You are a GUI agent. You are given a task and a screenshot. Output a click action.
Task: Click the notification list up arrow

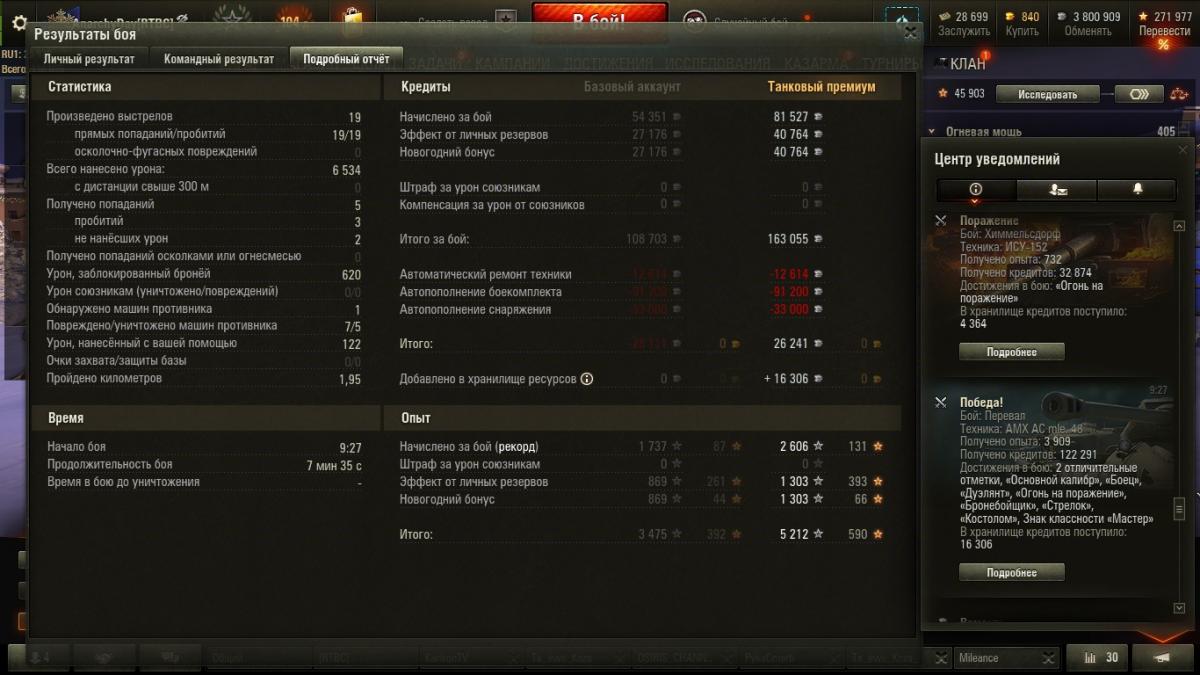[1179, 226]
